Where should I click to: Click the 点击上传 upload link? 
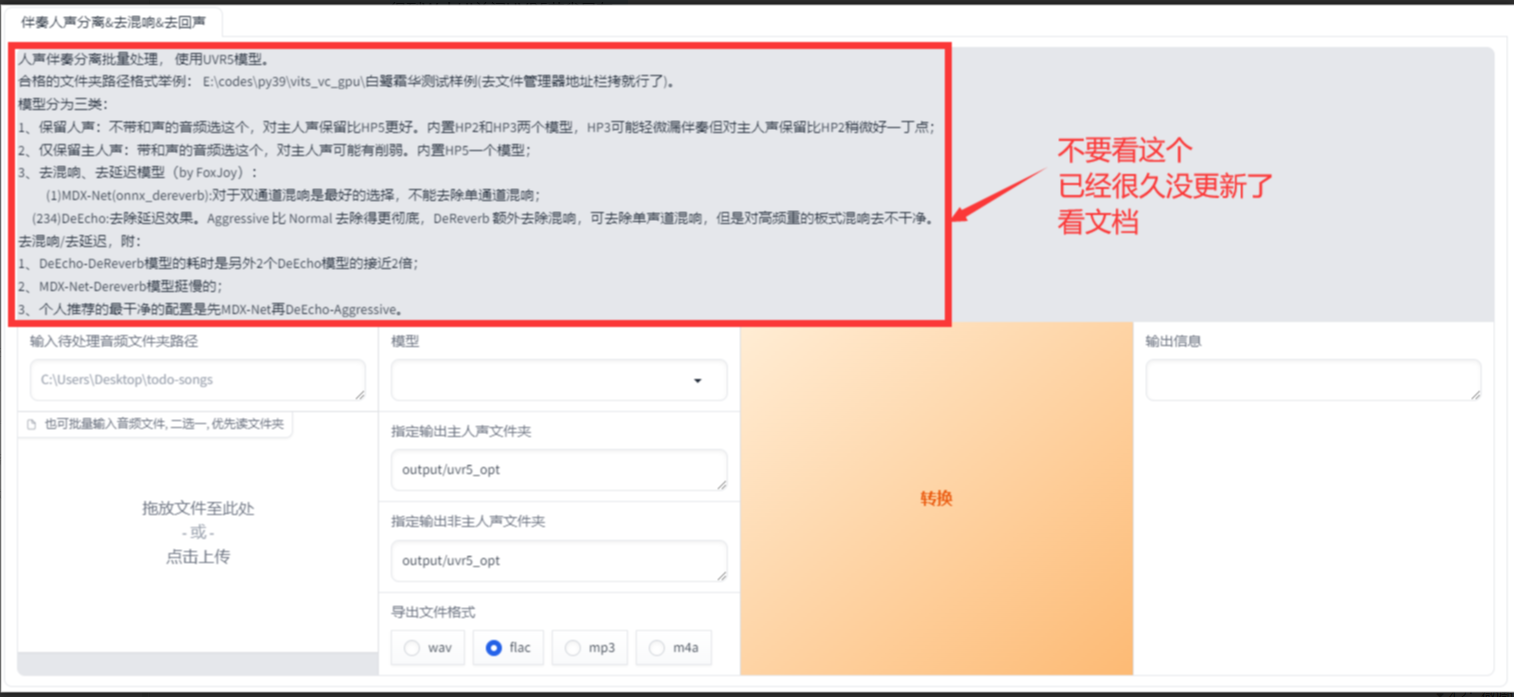[198, 557]
